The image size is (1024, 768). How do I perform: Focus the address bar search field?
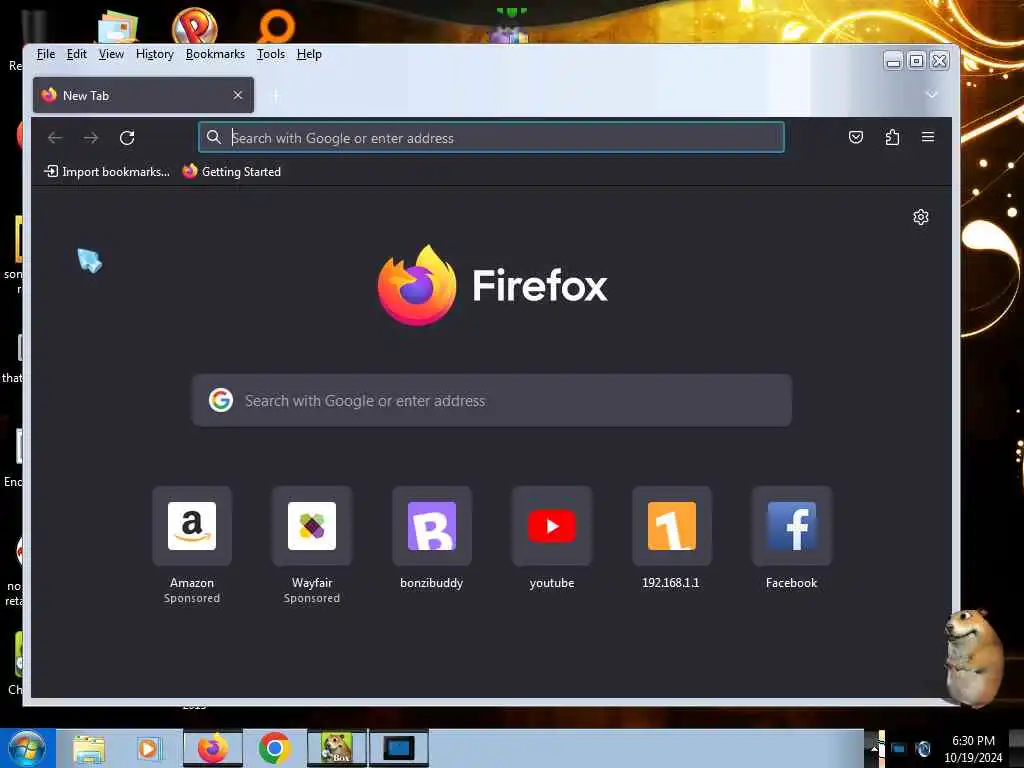[491, 138]
